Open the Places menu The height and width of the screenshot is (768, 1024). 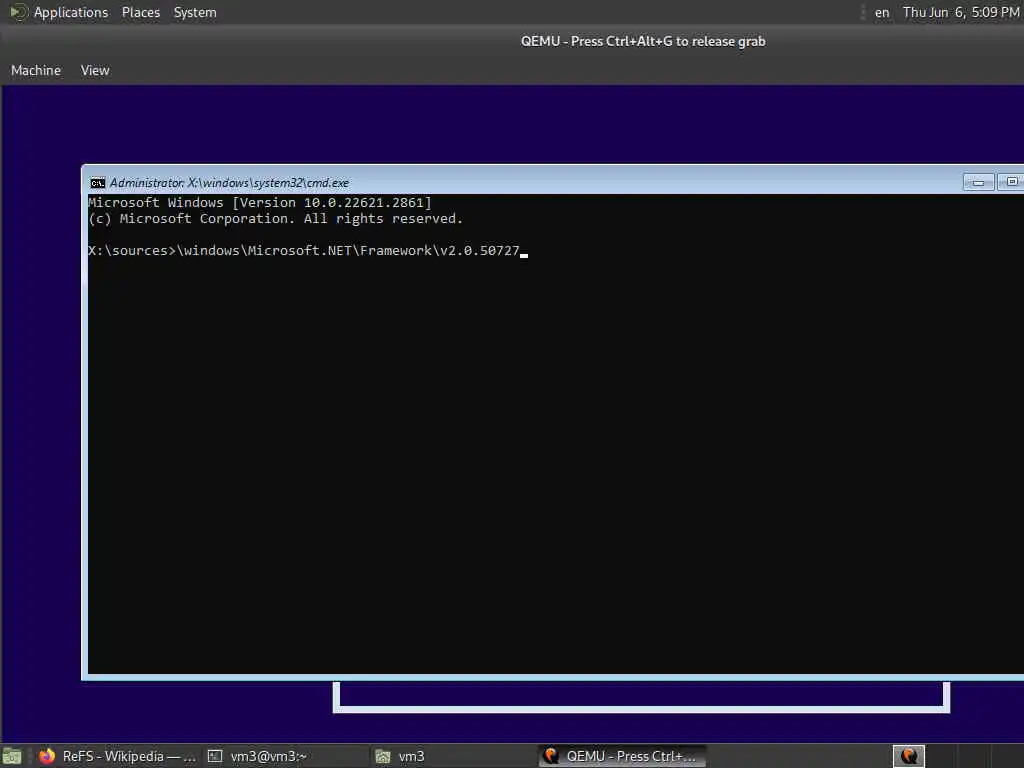pyautogui.click(x=140, y=12)
